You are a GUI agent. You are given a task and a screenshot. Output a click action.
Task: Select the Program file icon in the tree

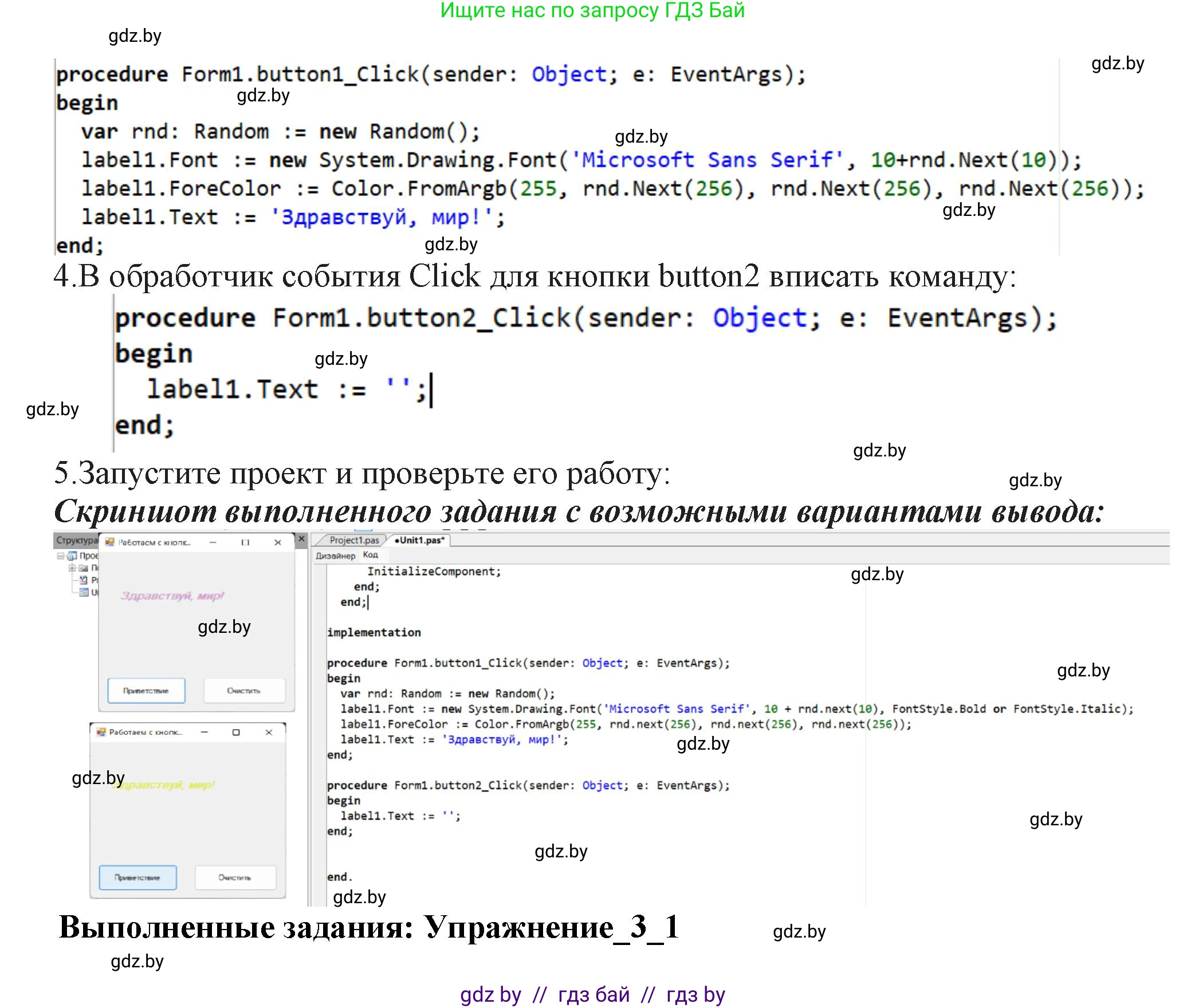pyautogui.click(x=84, y=580)
